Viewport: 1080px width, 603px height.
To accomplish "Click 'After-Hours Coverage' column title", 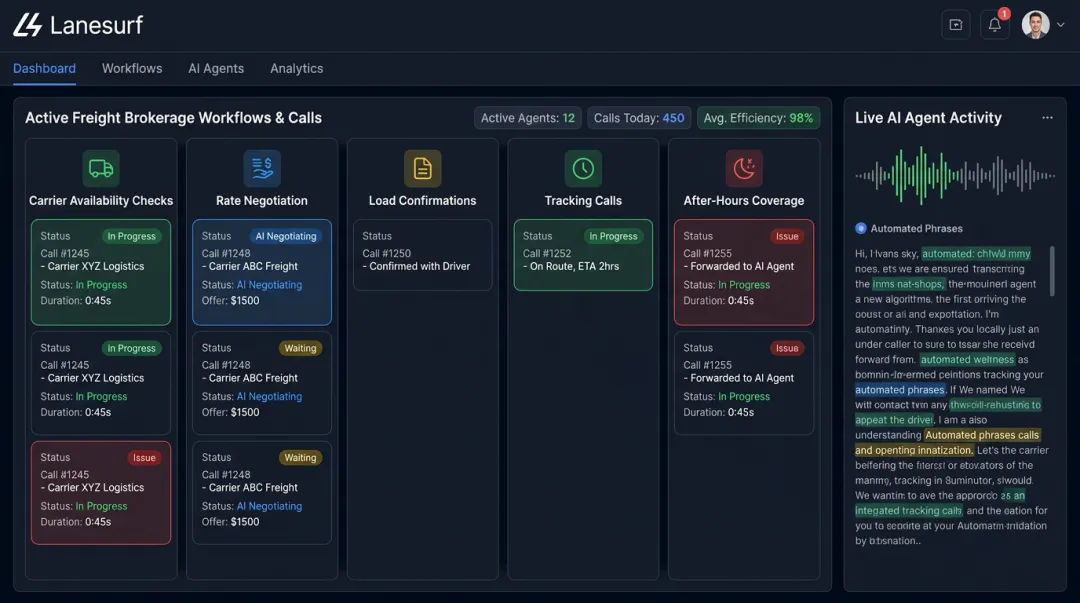I will 744,201.
